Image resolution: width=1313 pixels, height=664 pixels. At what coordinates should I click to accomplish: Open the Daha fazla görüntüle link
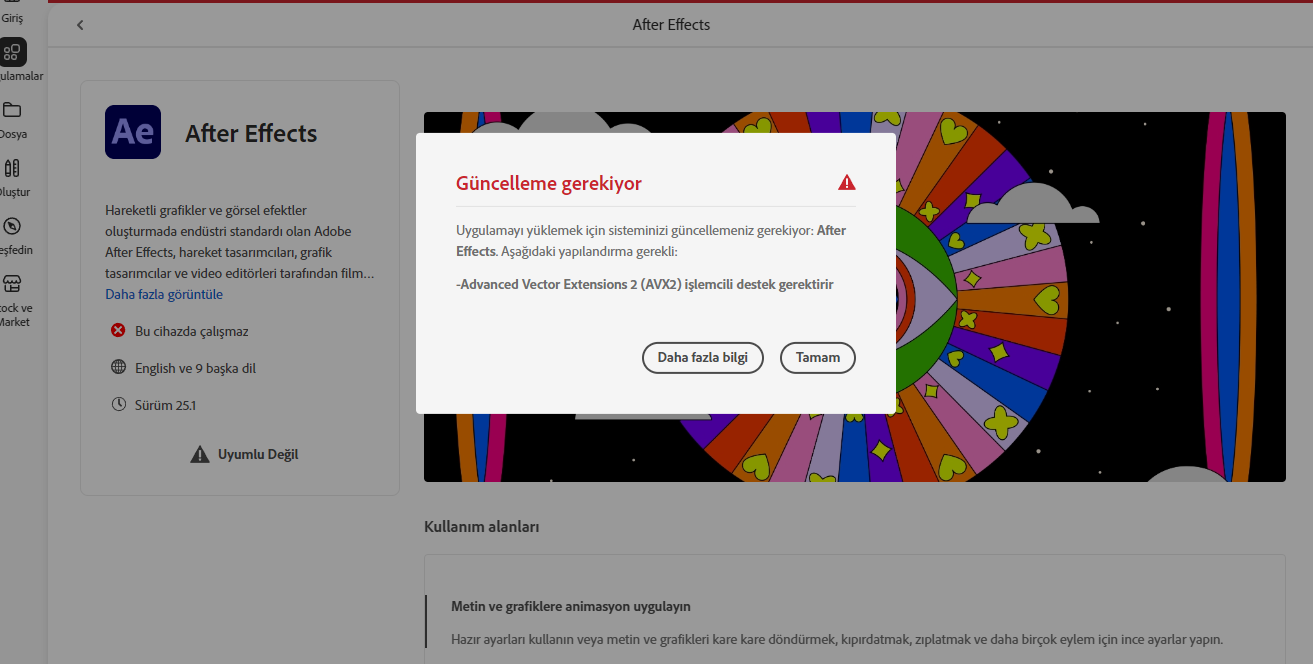point(164,294)
